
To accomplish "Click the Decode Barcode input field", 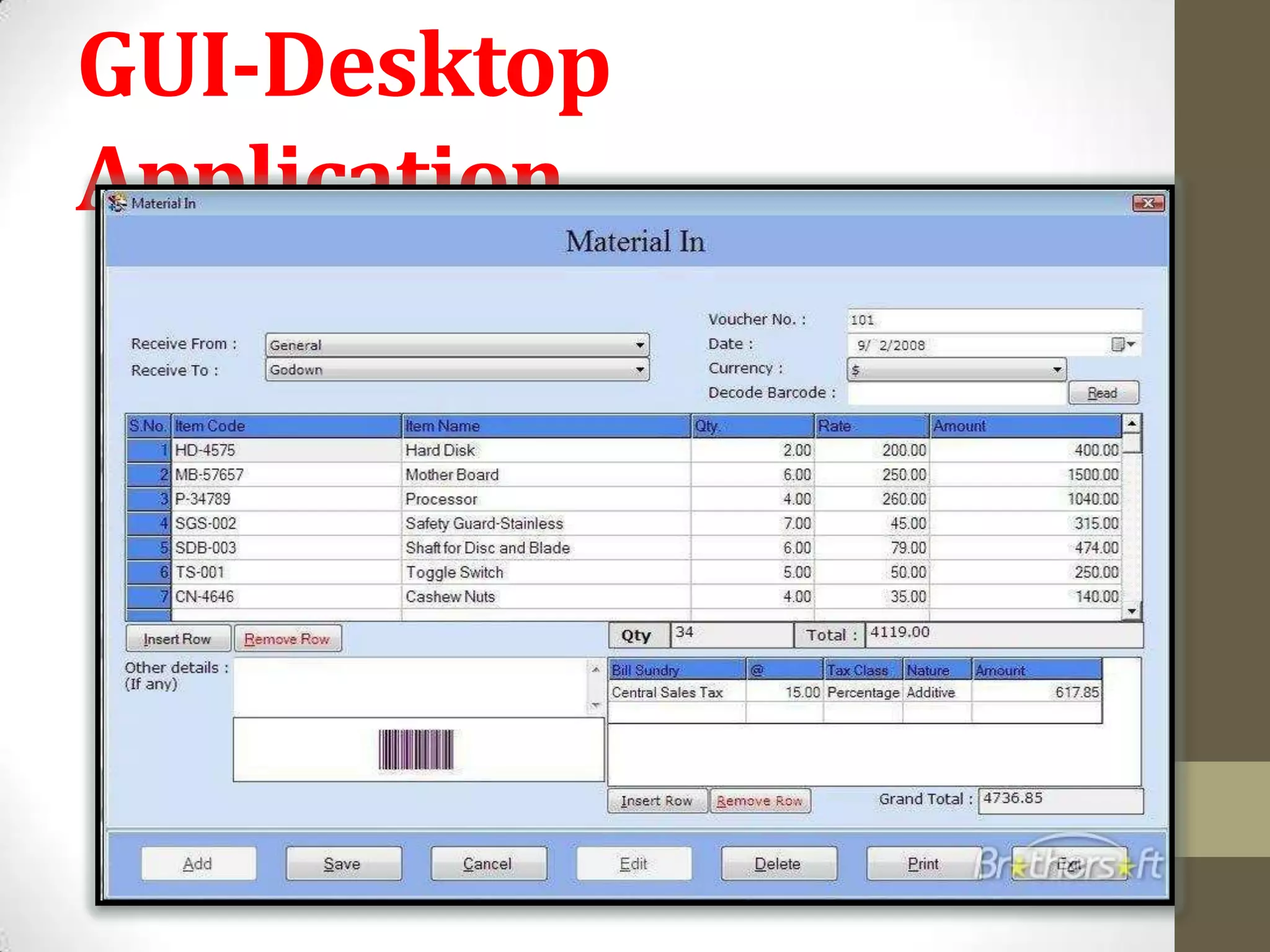I will pos(956,393).
